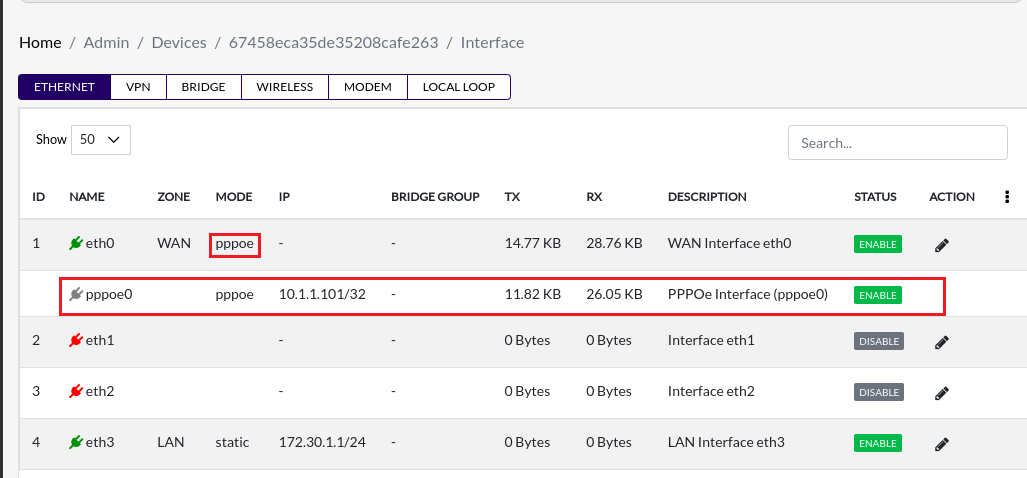Edit the eth3 interface with the pencil icon
This screenshot has width=1027, height=478.
point(941,445)
